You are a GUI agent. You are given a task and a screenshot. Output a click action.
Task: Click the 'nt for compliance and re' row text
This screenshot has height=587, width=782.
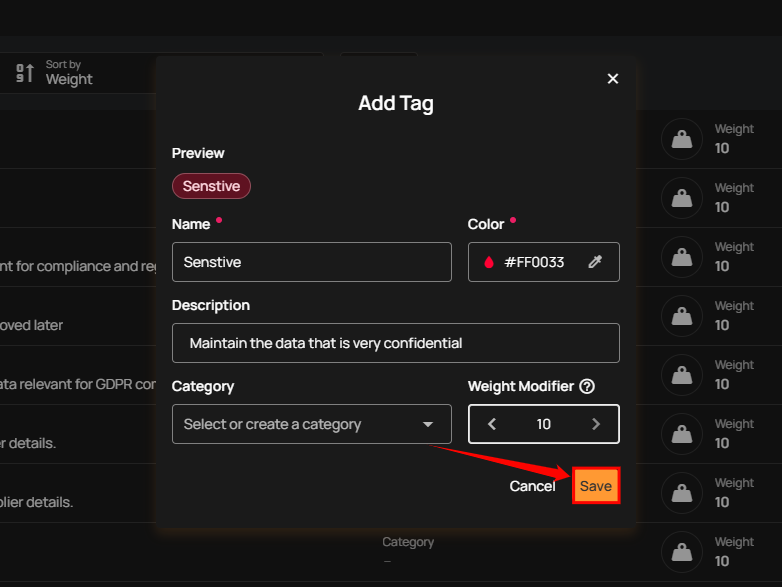coord(78,266)
